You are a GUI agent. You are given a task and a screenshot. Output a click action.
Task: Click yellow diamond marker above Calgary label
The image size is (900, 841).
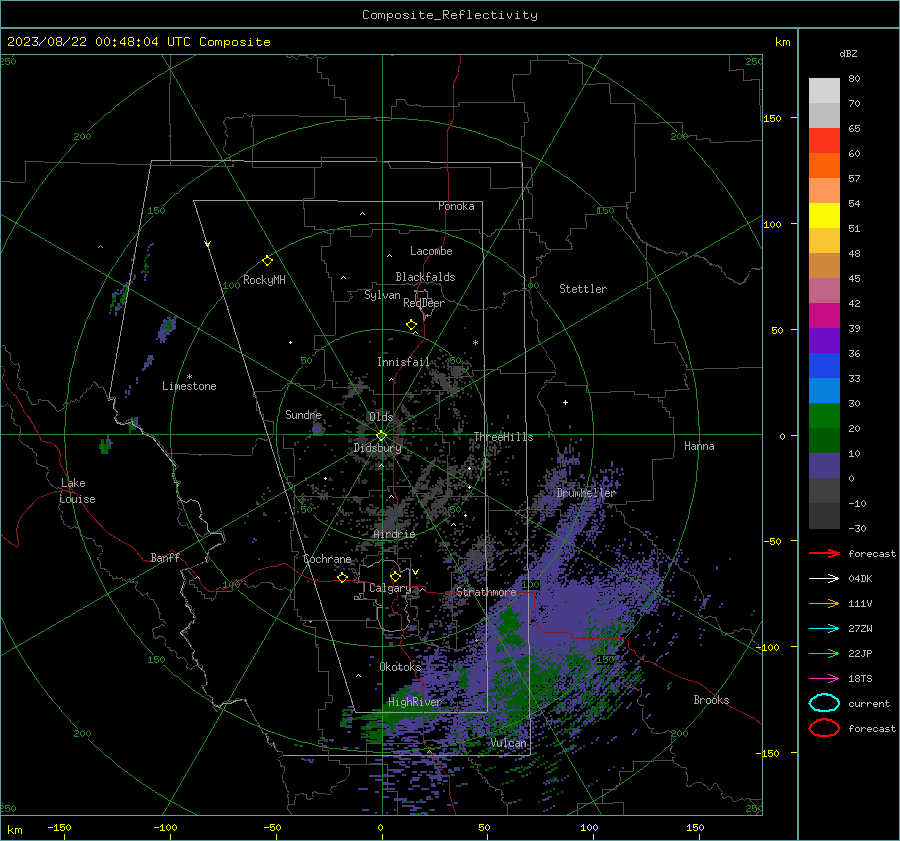[x=395, y=576]
